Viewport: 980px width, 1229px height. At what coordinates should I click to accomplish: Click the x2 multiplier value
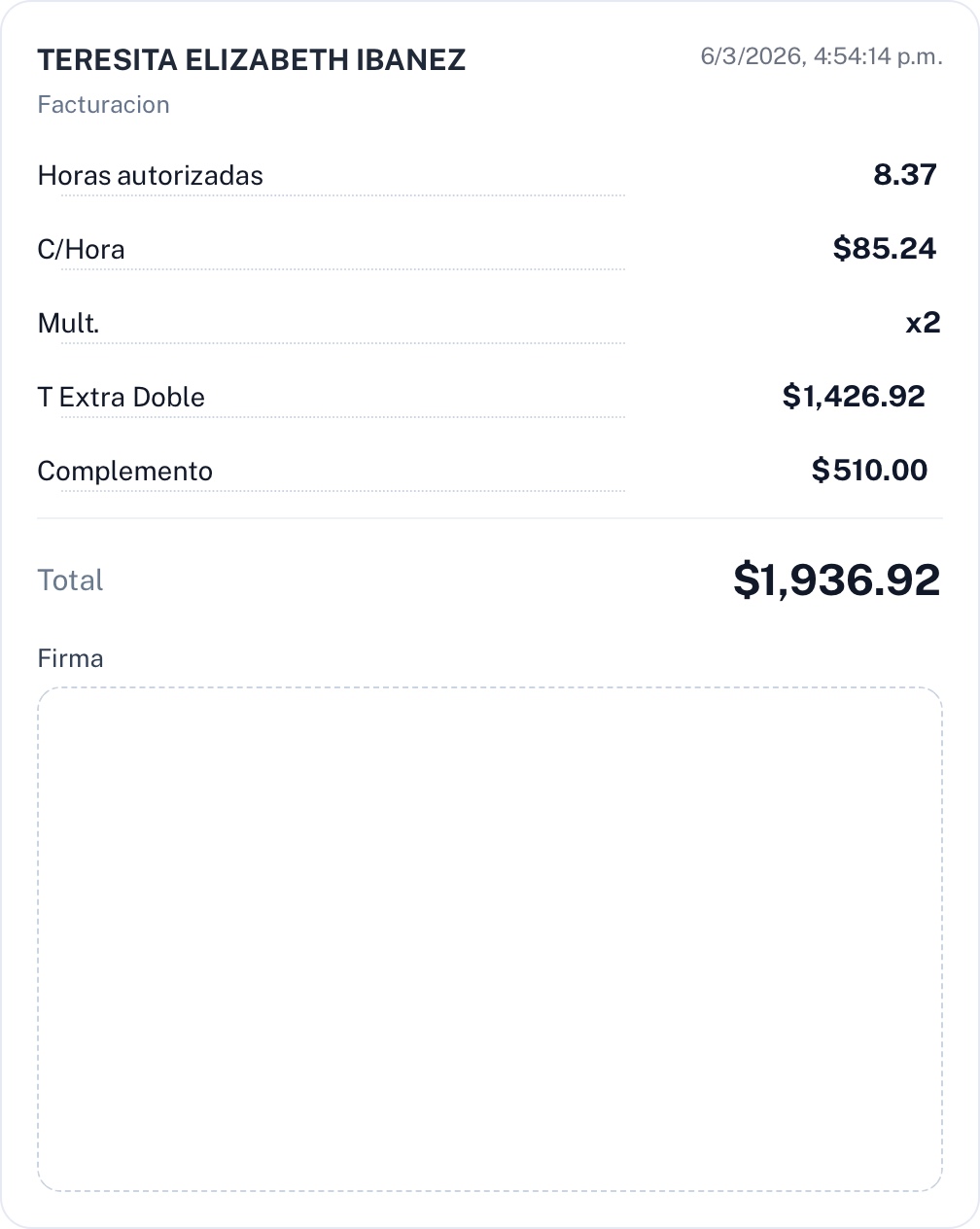tap(923, 323)
